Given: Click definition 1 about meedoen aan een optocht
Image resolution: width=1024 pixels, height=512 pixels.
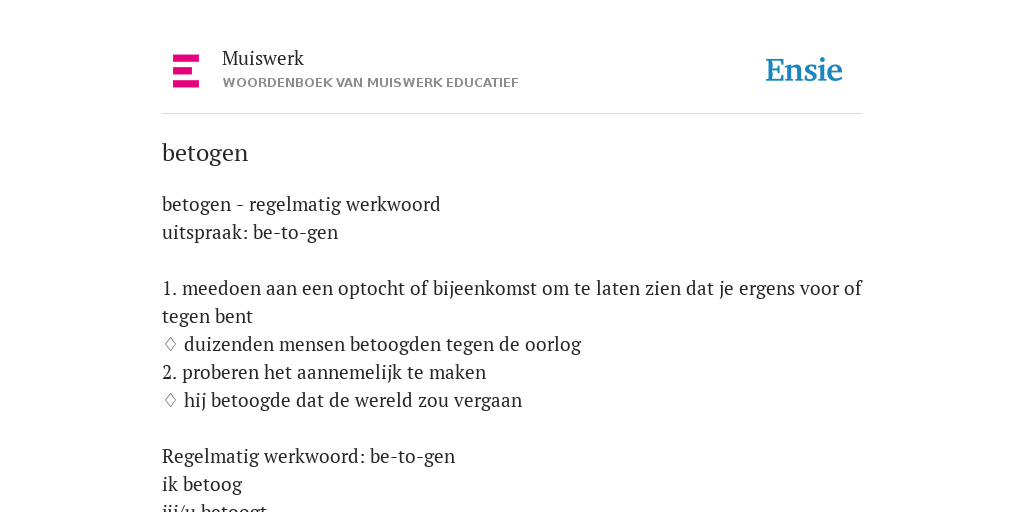Looking at the screenshot, I should click(x=512, y=302).
